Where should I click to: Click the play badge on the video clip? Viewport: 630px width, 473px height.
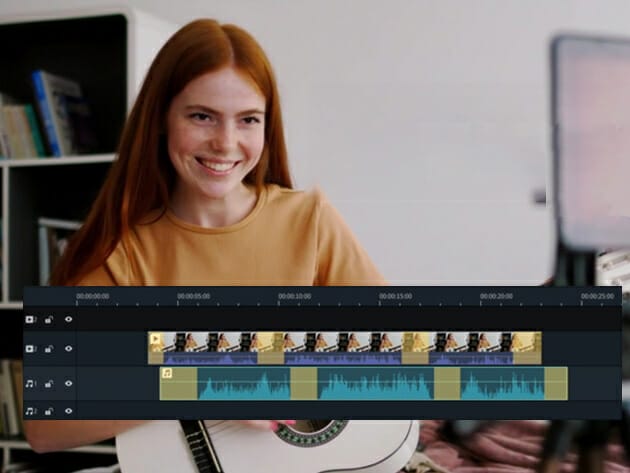click(x=156, y=339)
